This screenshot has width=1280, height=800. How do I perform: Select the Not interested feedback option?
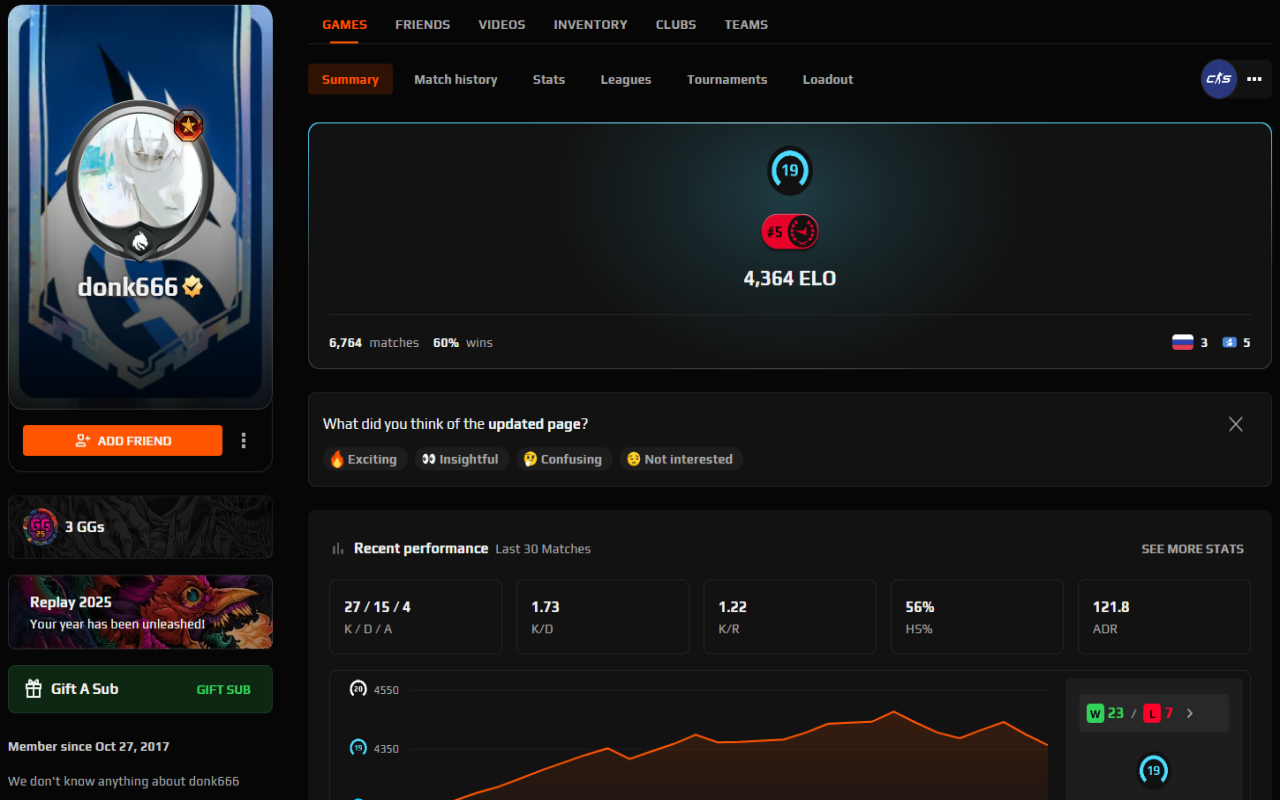pos(681,459)
